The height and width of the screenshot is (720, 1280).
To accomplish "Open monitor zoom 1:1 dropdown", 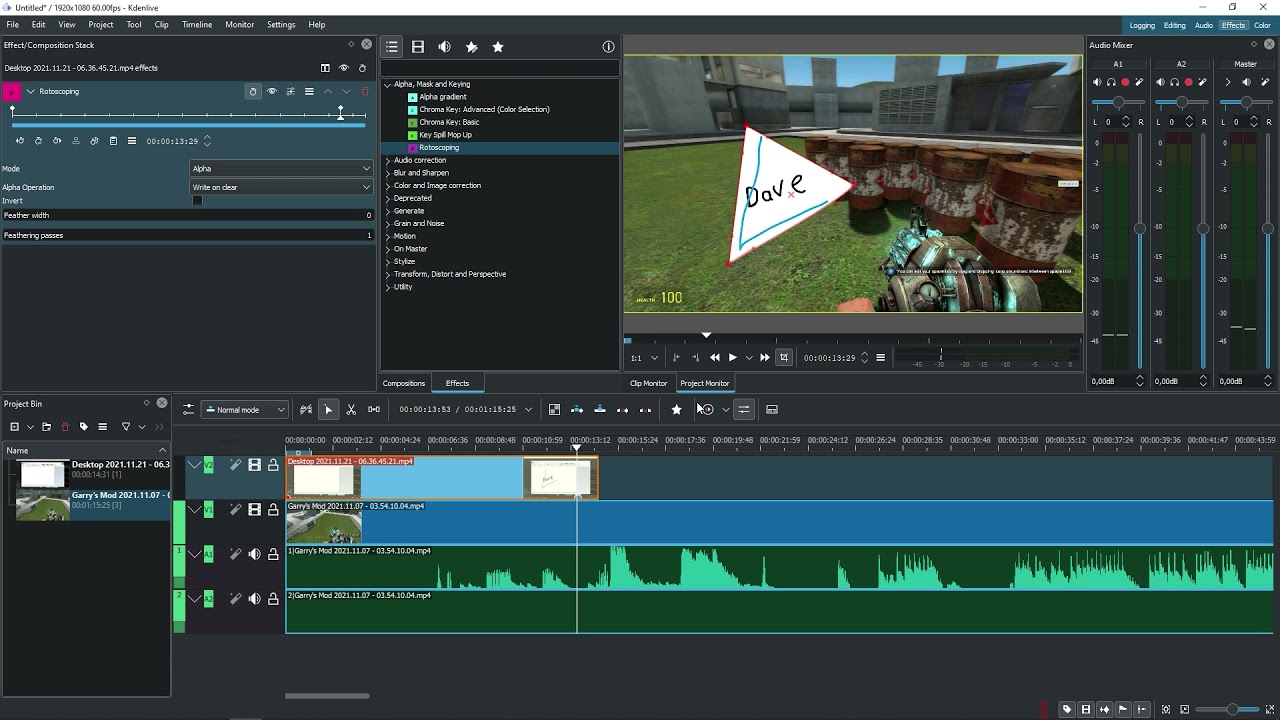I will [x=643, y=357].
